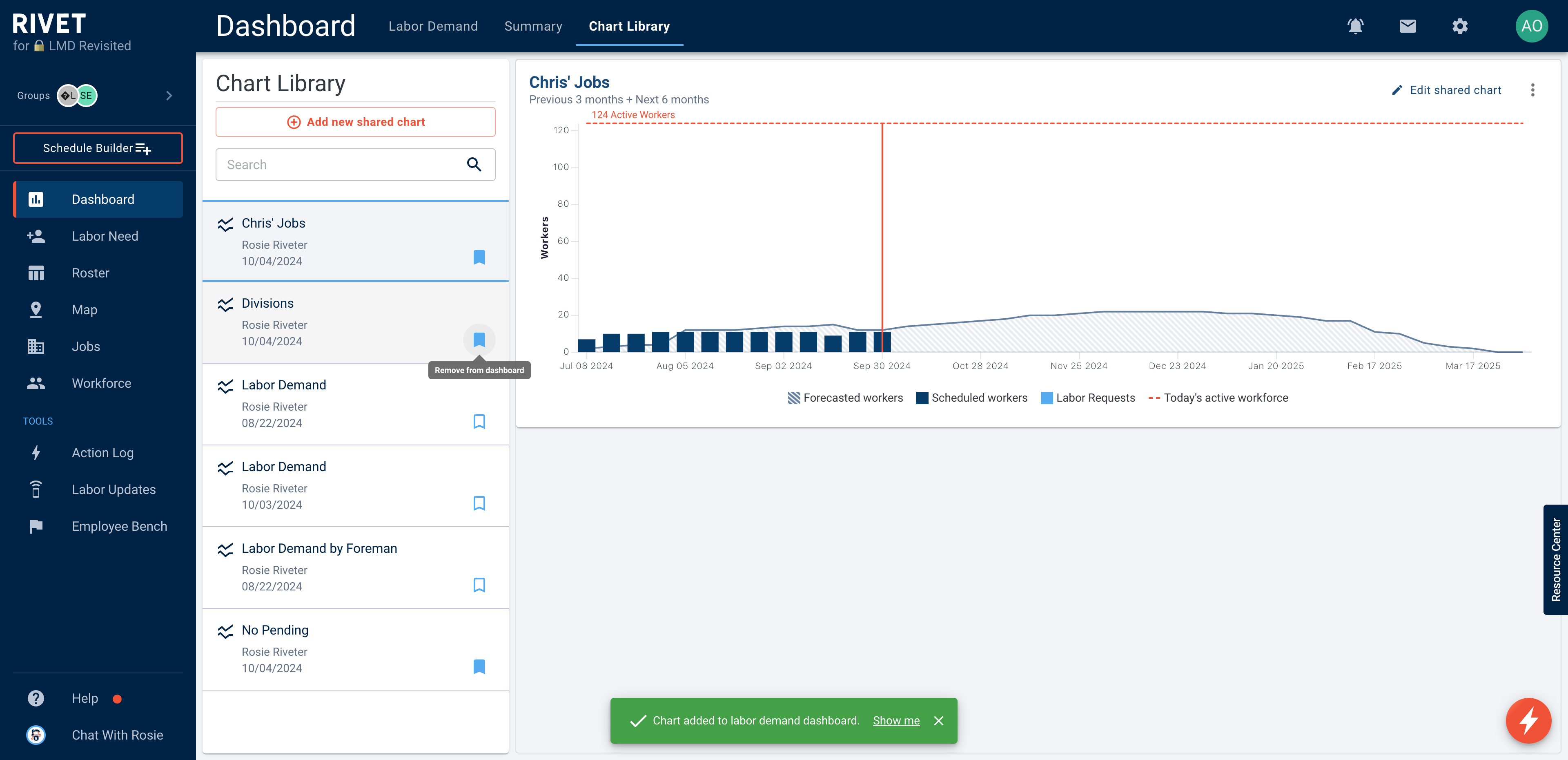Click the orange lightning quick-action button

1528,720
